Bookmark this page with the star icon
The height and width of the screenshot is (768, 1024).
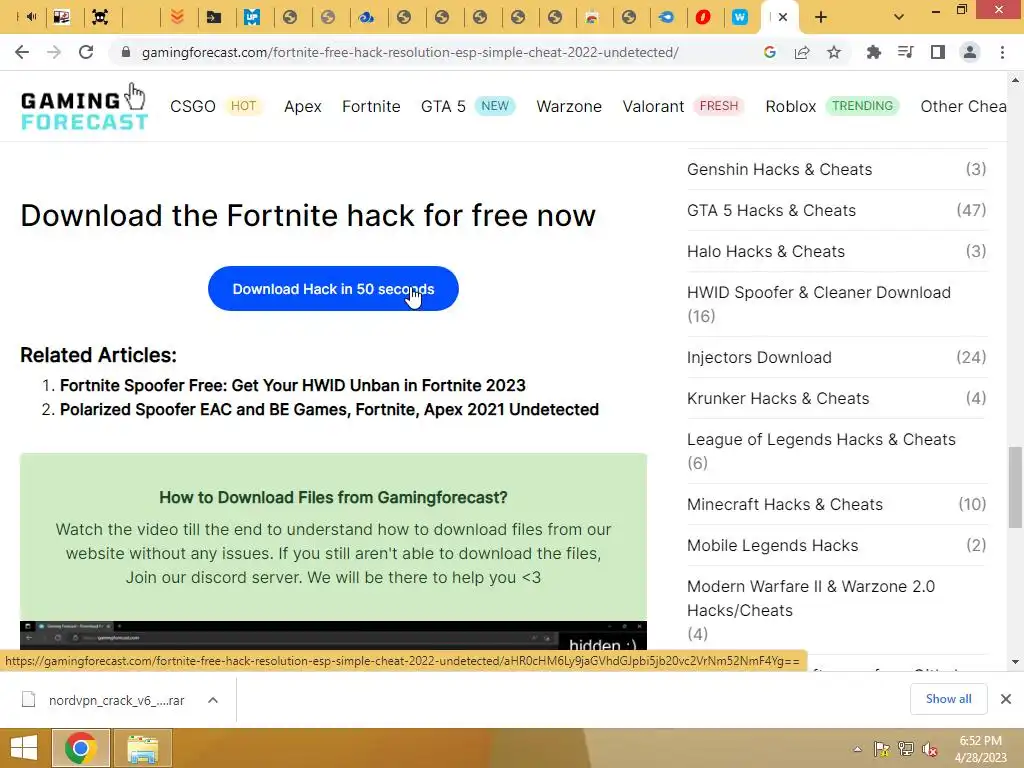[x=834, y=52]
